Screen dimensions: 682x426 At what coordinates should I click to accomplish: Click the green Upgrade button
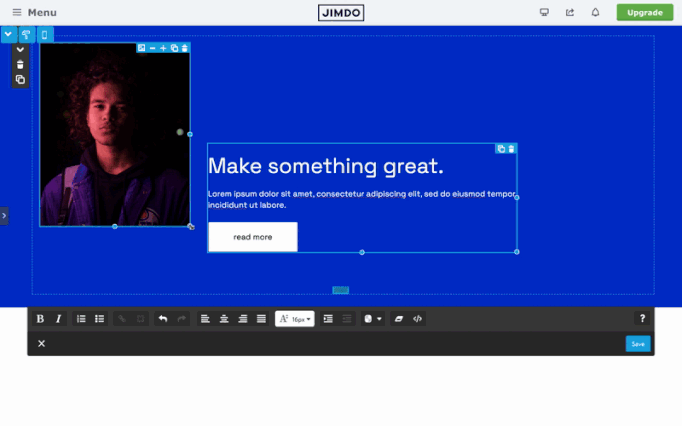click(645, 13)
